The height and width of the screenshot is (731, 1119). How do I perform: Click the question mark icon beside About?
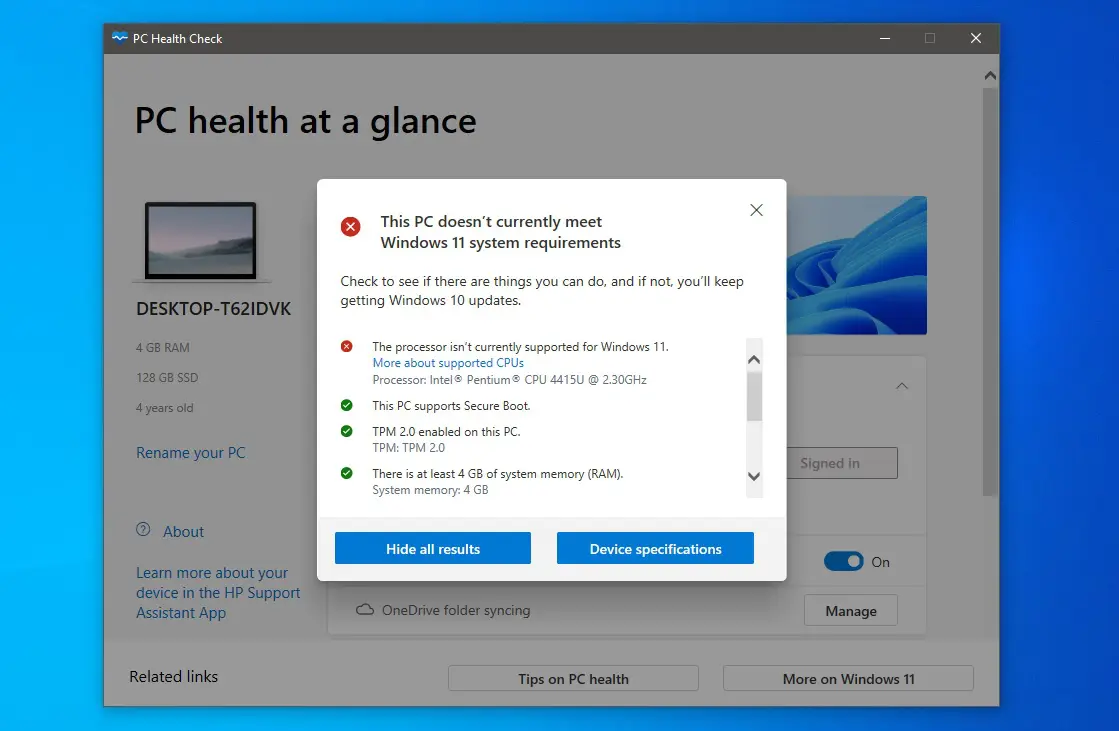pos(142,531)
